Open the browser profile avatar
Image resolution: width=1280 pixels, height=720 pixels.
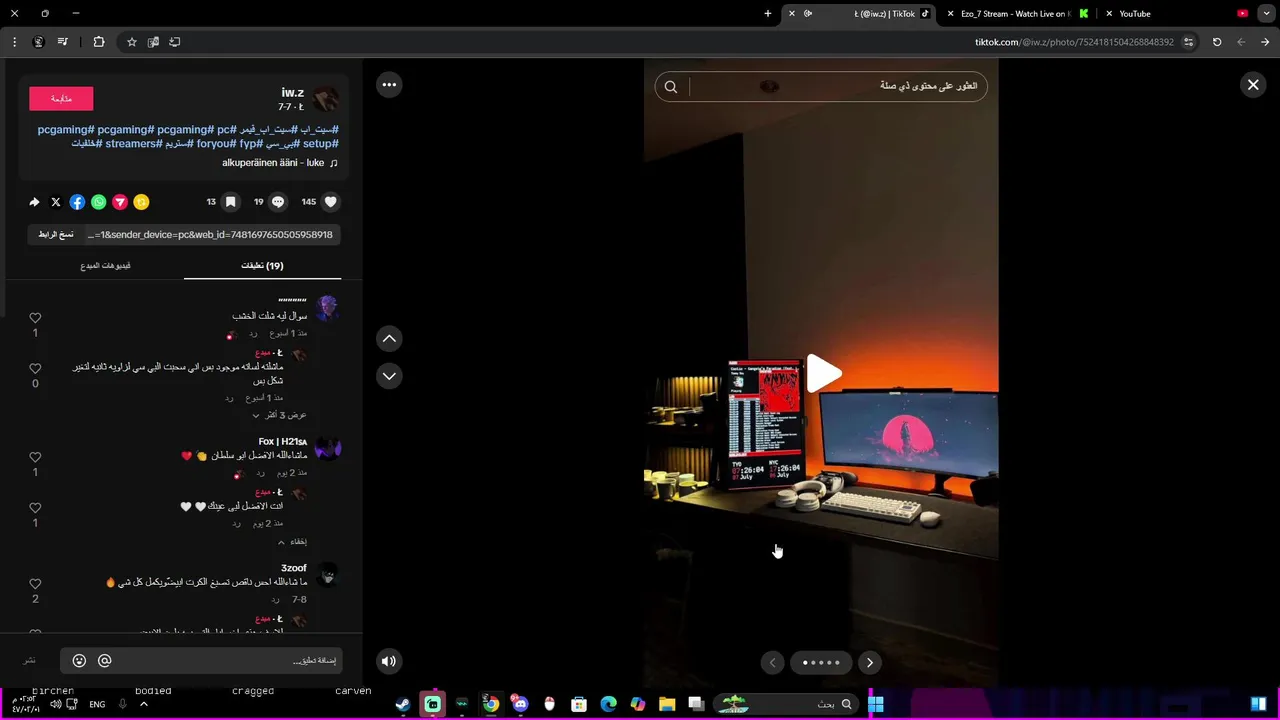click(38, 42)
